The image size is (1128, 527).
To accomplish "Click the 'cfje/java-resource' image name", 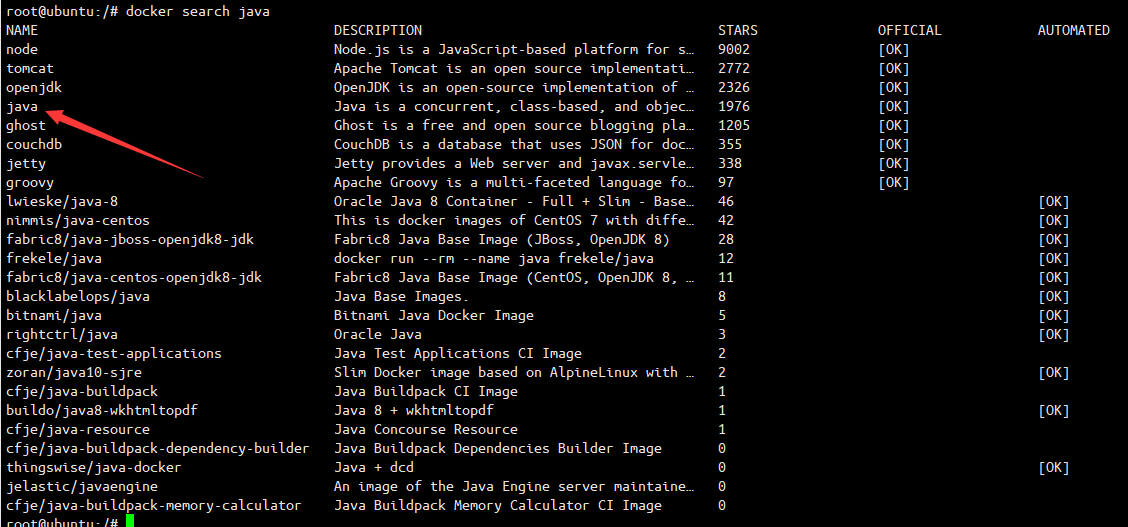I will pos(78,429).
